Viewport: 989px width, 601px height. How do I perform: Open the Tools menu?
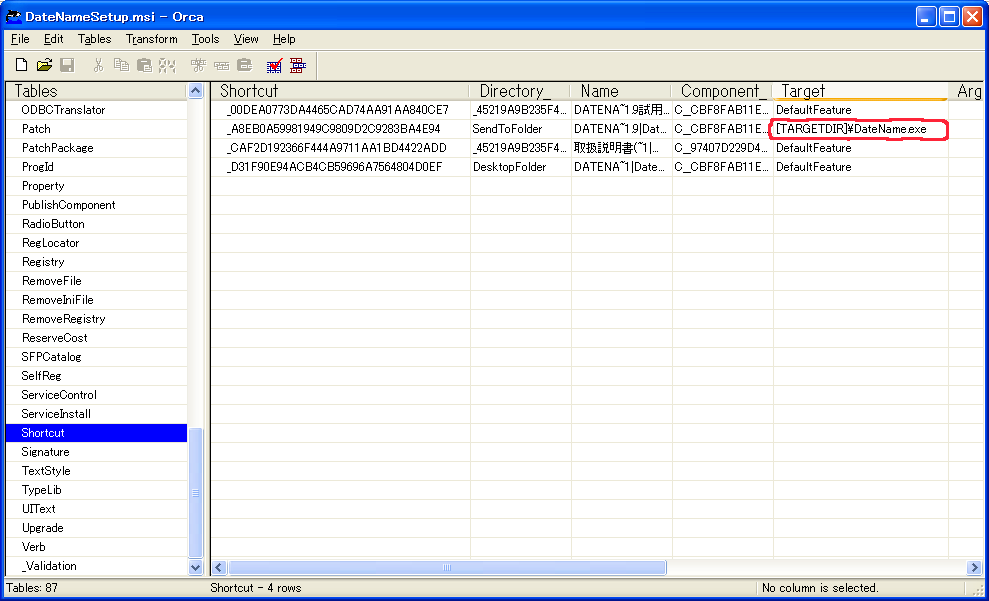(x=205, y=39)
